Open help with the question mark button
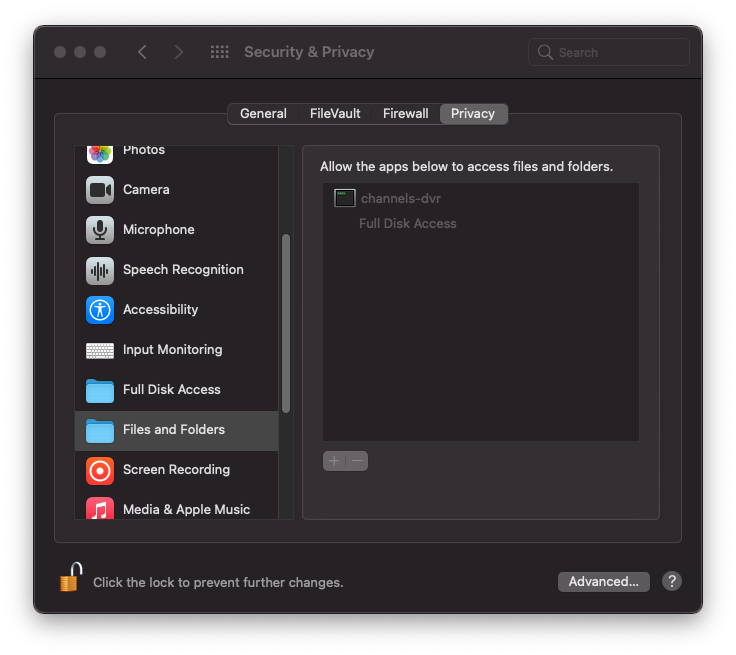This screenshot has height=655, width=736. click(672, 581)
